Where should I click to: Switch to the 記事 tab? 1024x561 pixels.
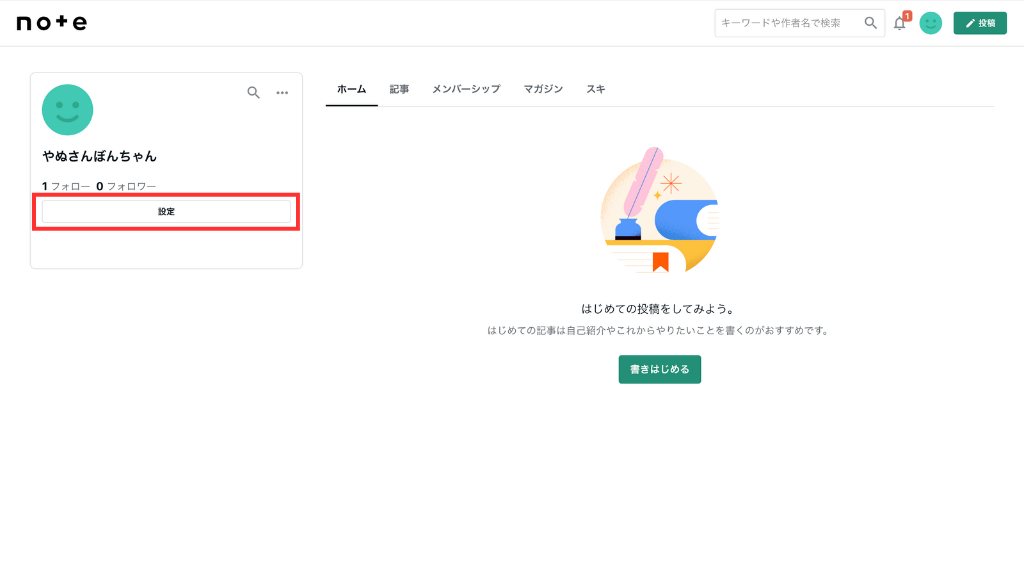(399, 89)
